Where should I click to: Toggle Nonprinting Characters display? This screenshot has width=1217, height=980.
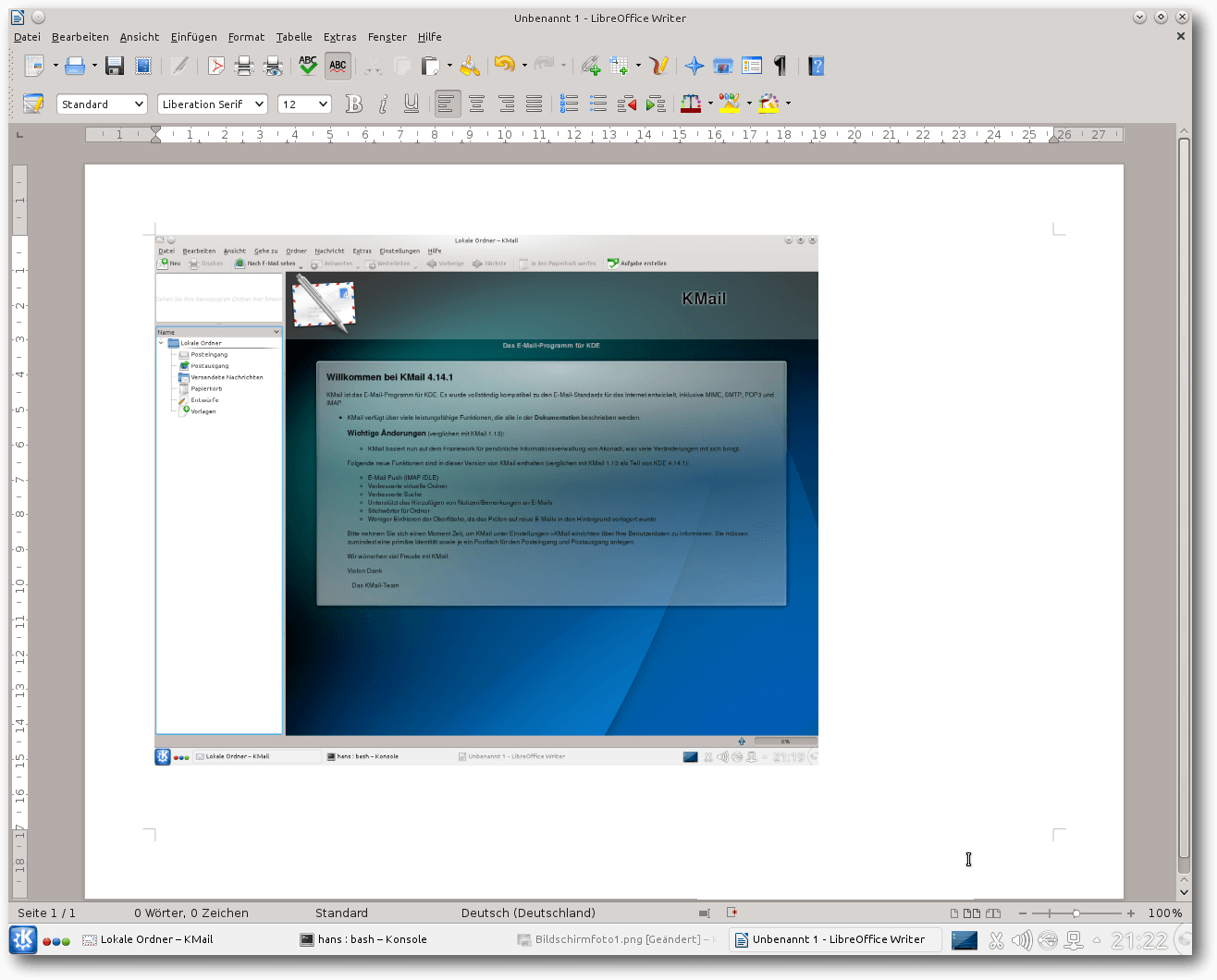click(781, 66)
